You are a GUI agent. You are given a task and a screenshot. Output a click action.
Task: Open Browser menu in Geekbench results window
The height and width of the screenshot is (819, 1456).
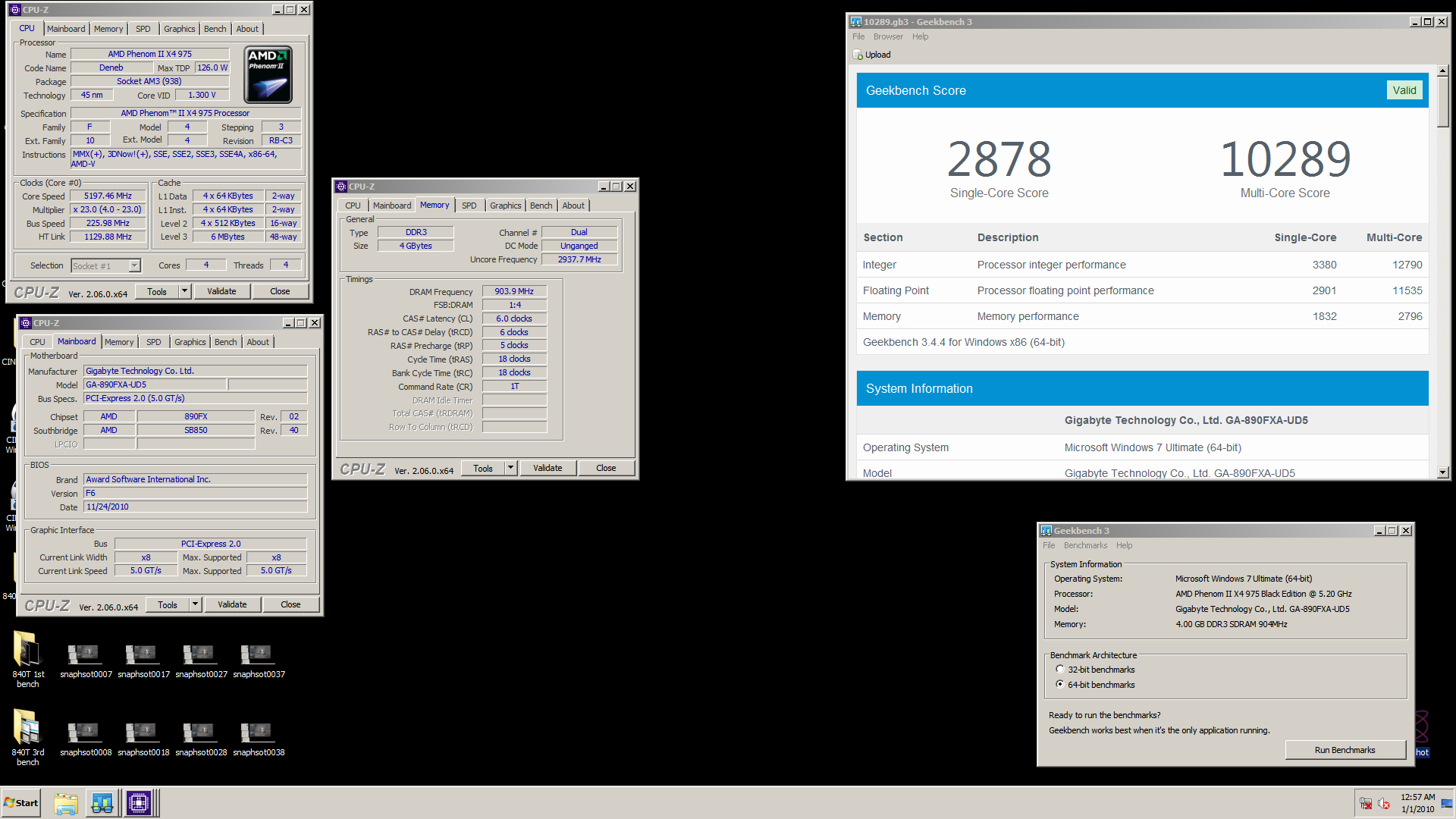click(x=888, y=36)
